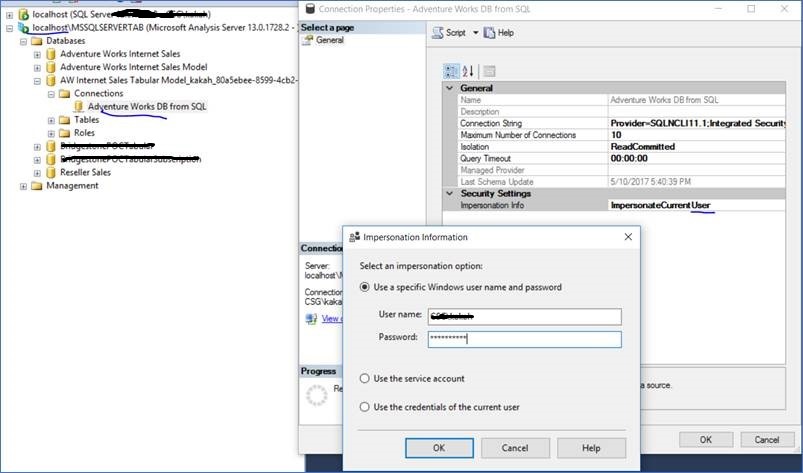Click the Impersonation Info value ImpersonateCurrentUser

[697, 205]
